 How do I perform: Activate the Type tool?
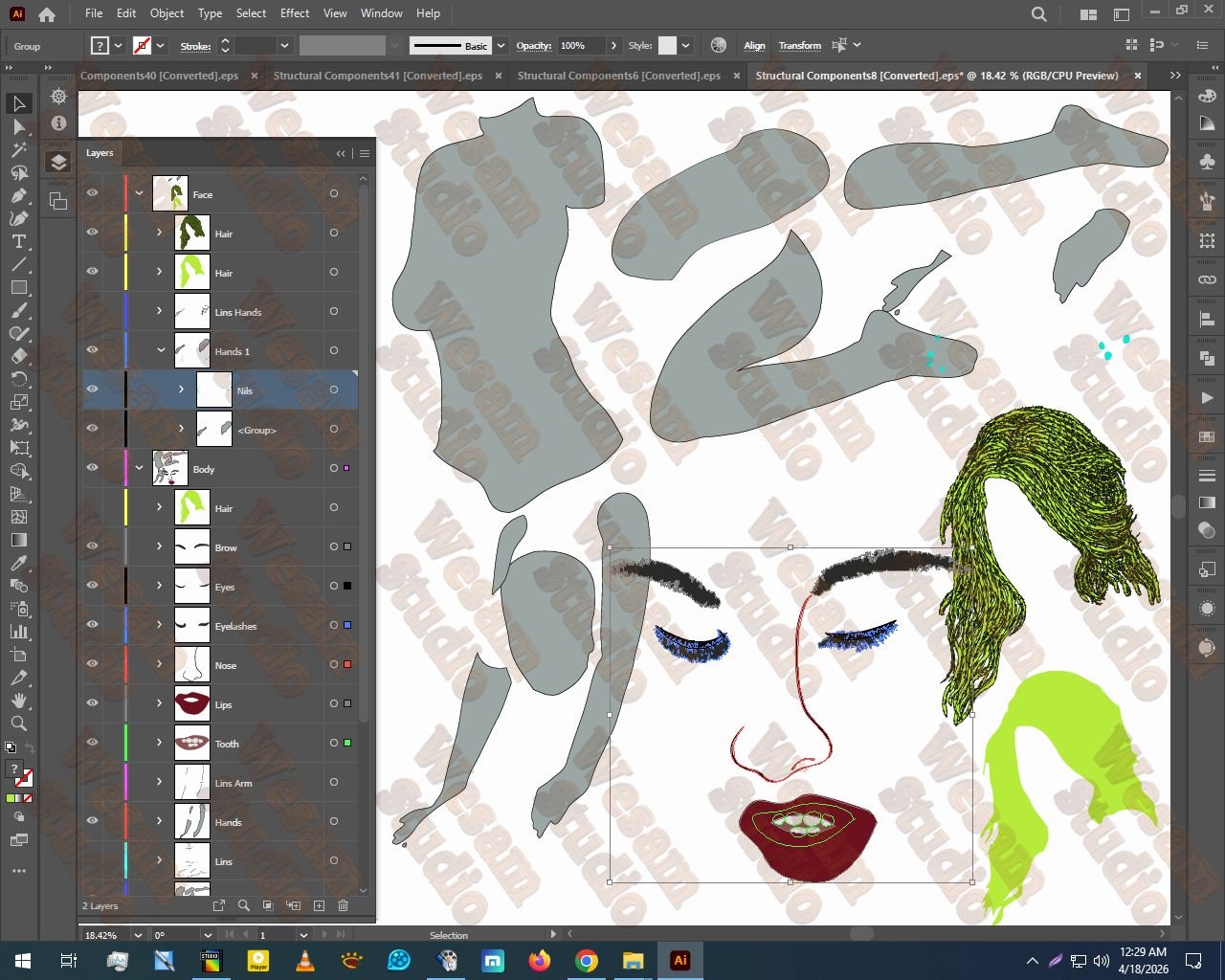pos(19,241)
